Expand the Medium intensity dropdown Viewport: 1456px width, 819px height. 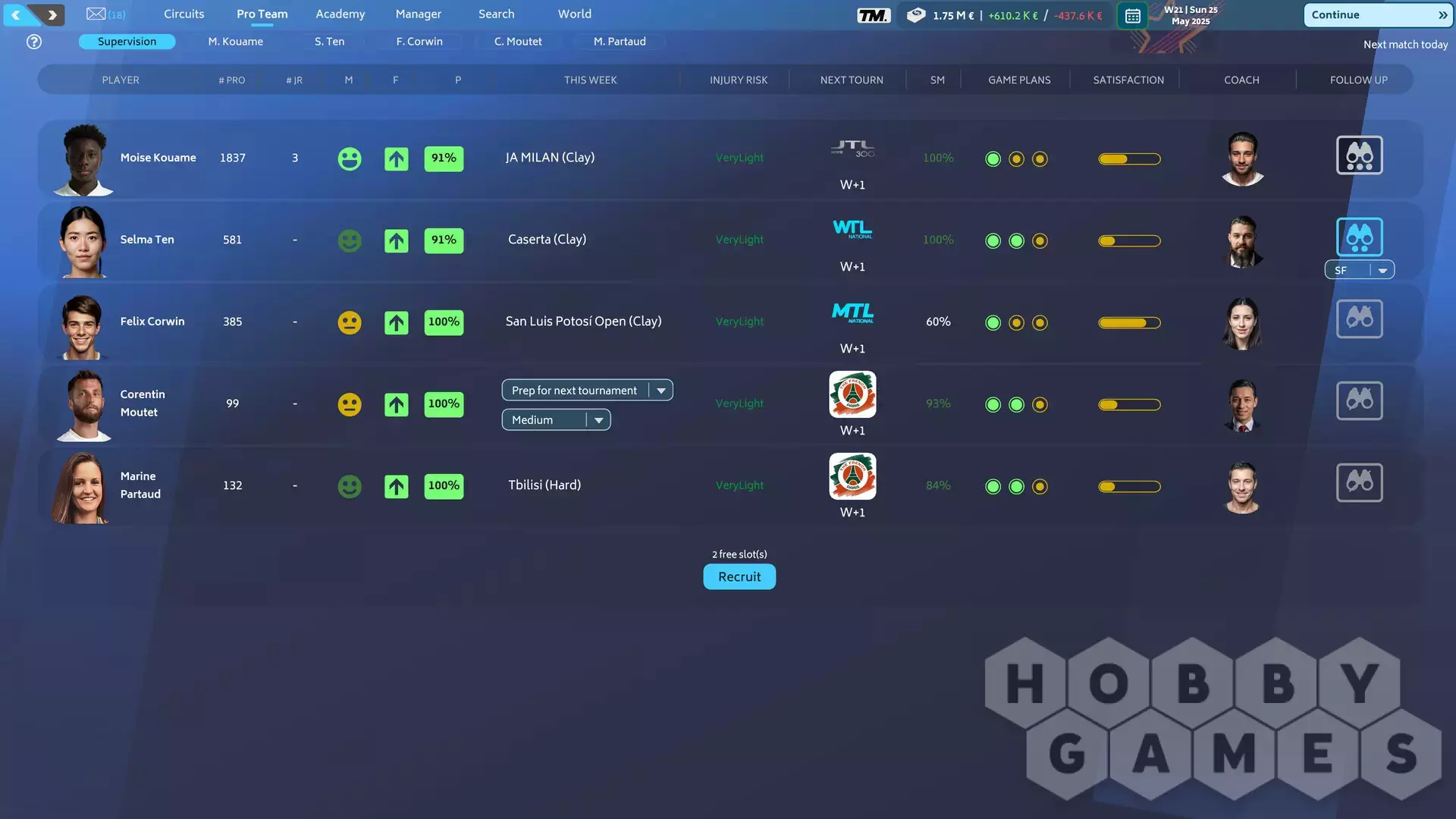pyautogui.click(x=556, y=420)
